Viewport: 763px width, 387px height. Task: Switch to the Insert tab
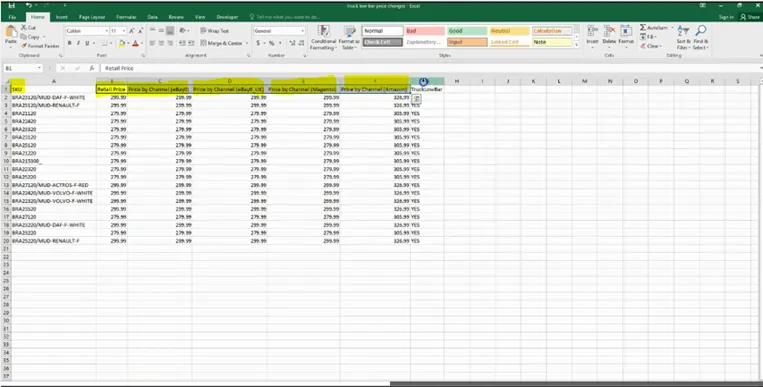pyautogui.click(x=62, y=17)
